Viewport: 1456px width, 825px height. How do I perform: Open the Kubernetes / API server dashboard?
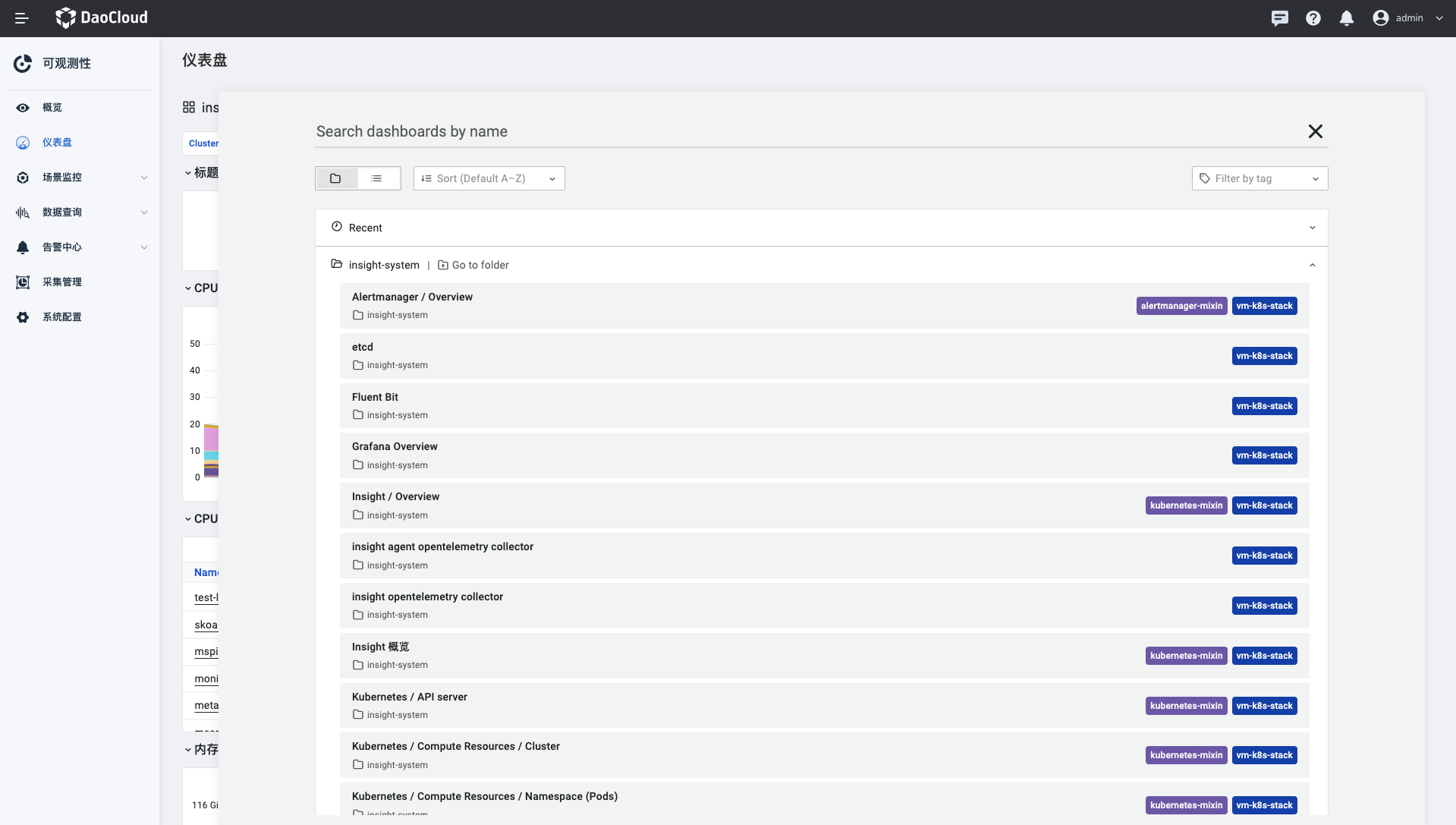tap(410, 697)
